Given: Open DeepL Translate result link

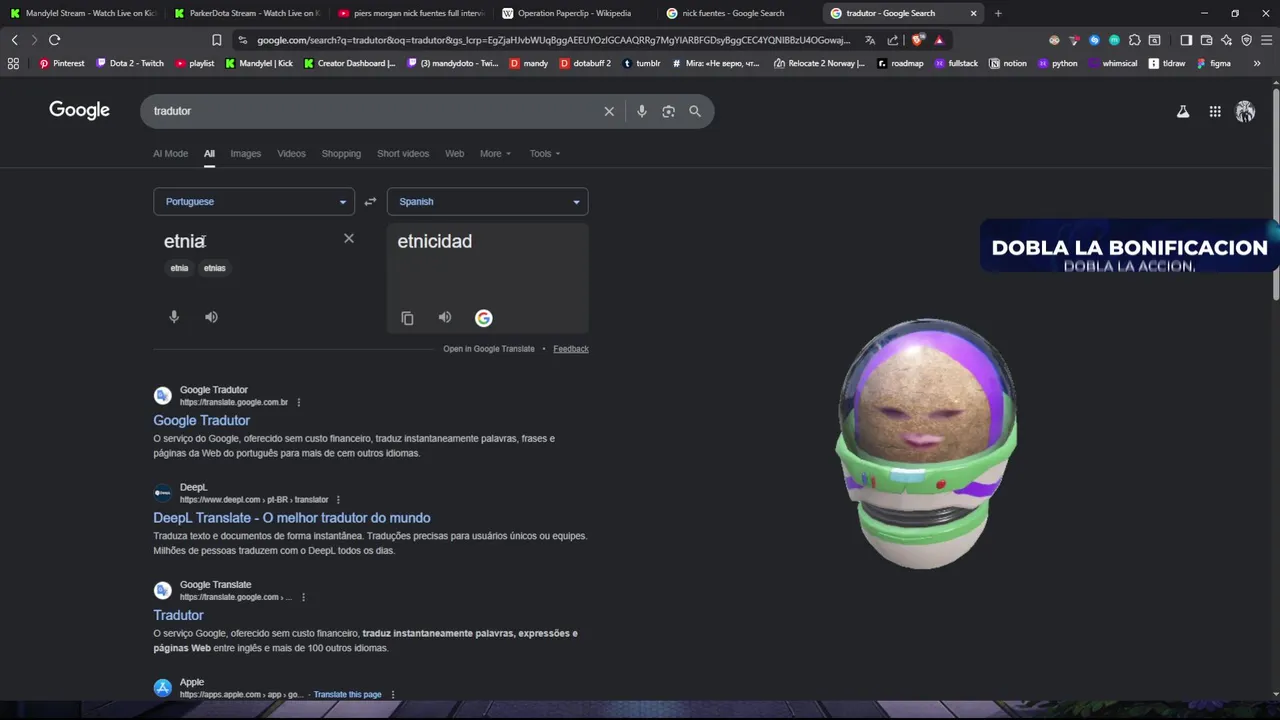Looking at the screenshot, I should coord(292,518).
